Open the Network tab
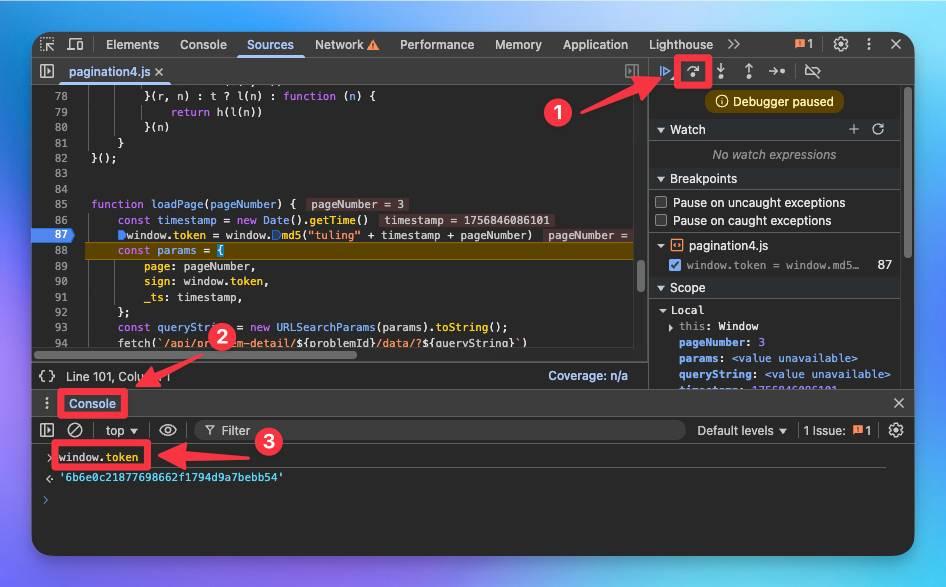Viewport: 946px width, 587px height. [x=347, y=45]
